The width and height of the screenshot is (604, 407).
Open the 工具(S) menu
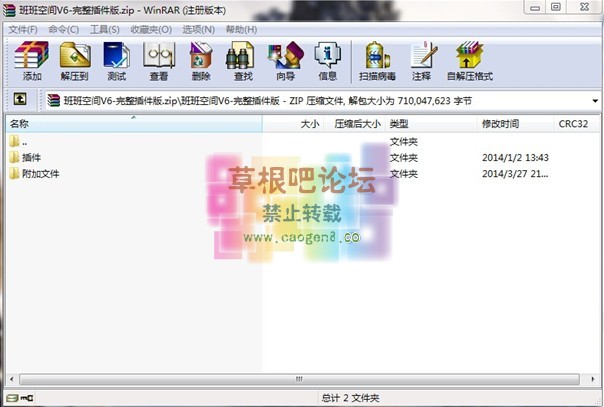pos(104,30)
